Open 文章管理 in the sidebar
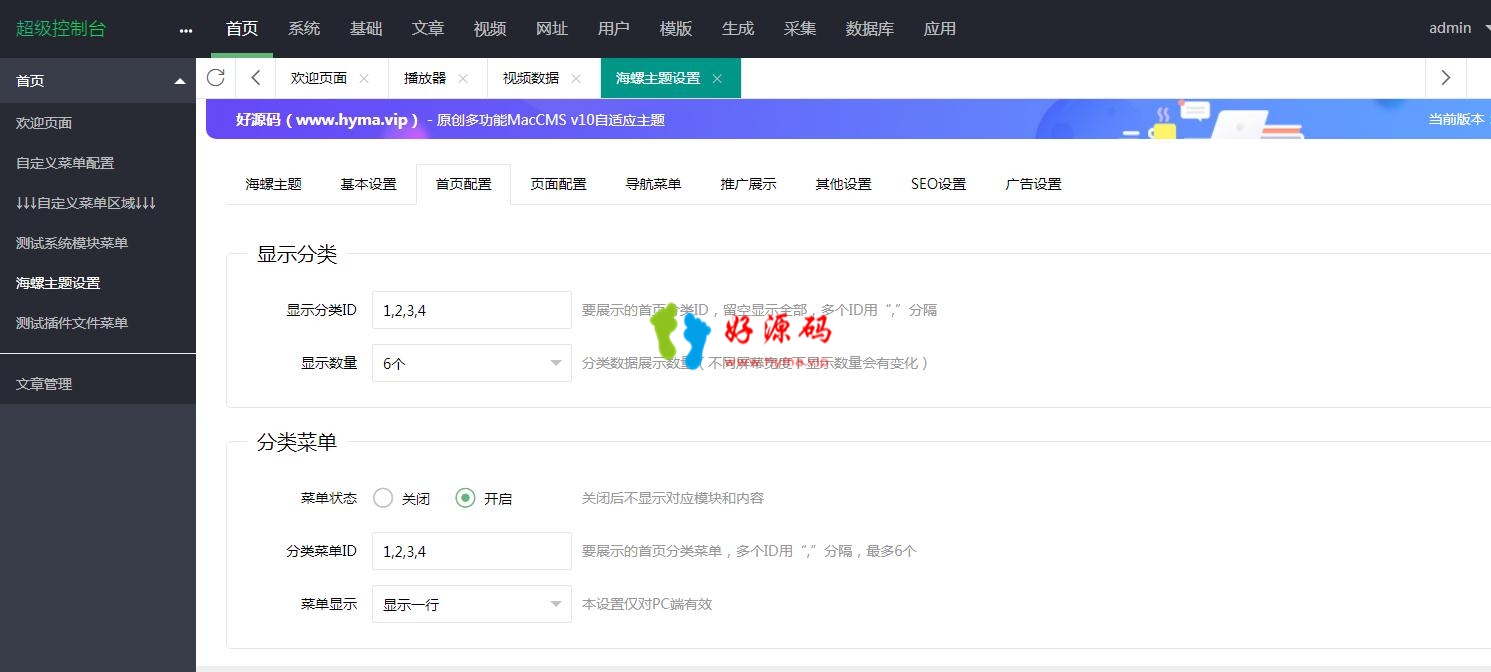Viewport: 1491px width, 672px height. [98, 384]
